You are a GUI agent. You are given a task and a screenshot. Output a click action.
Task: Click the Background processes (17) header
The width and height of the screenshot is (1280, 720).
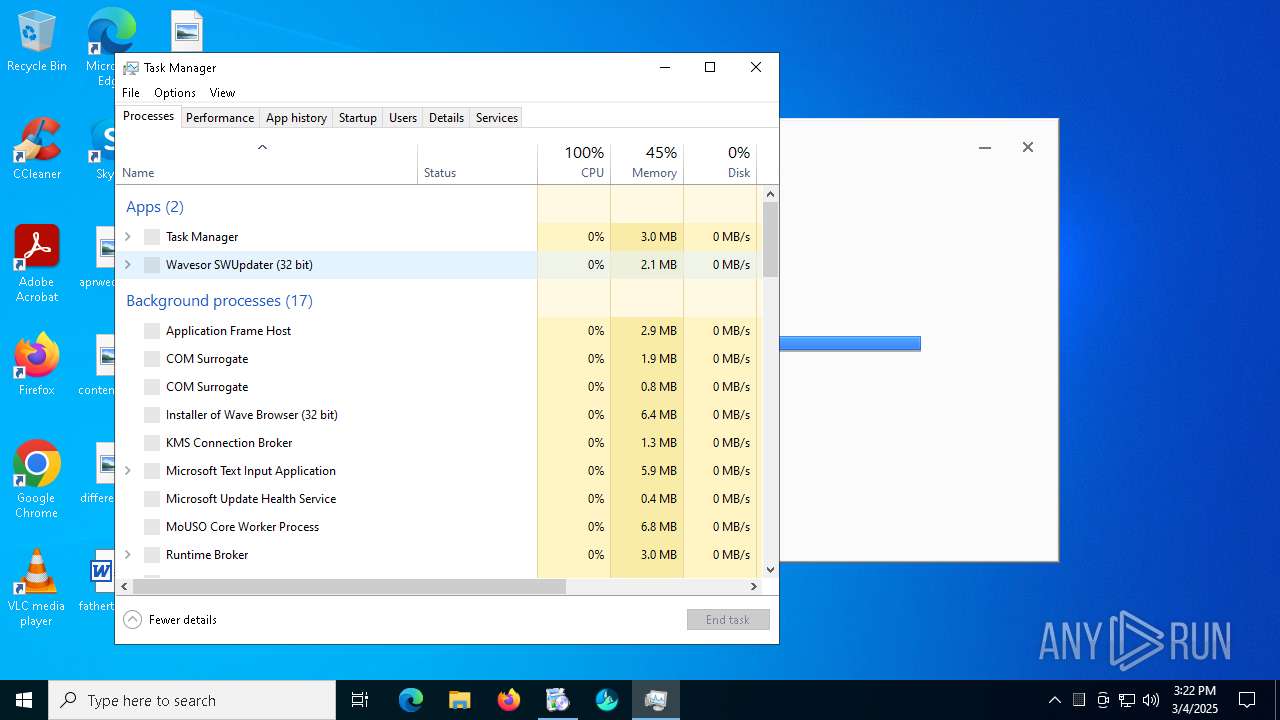pos(219,301)
